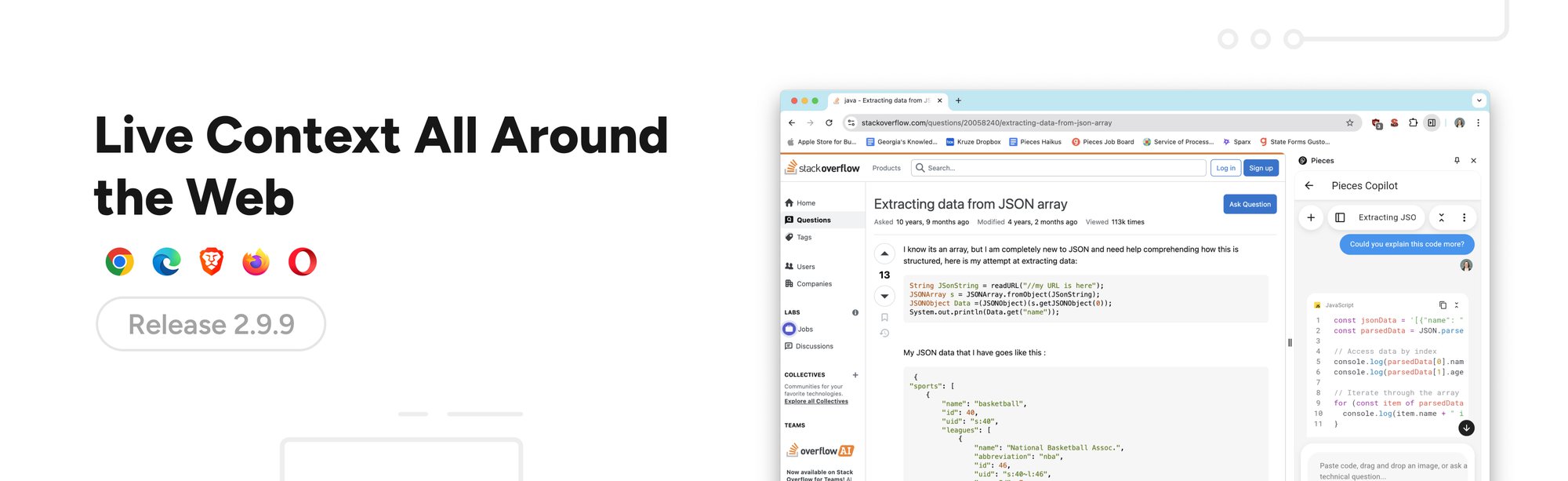Downvote the question with the down arrow
Screen dimensions: 1568x481
pyautogui.click(x=884, y=296)
